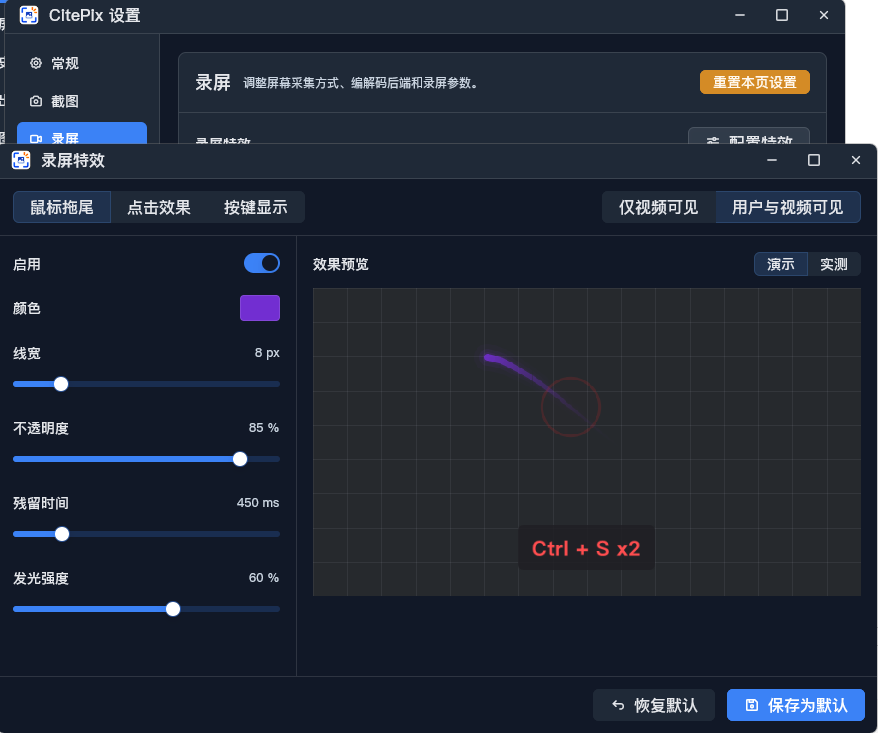Select 仅视频可见 visibility mode
Screen dimensions: 878x733
point(659,207)
